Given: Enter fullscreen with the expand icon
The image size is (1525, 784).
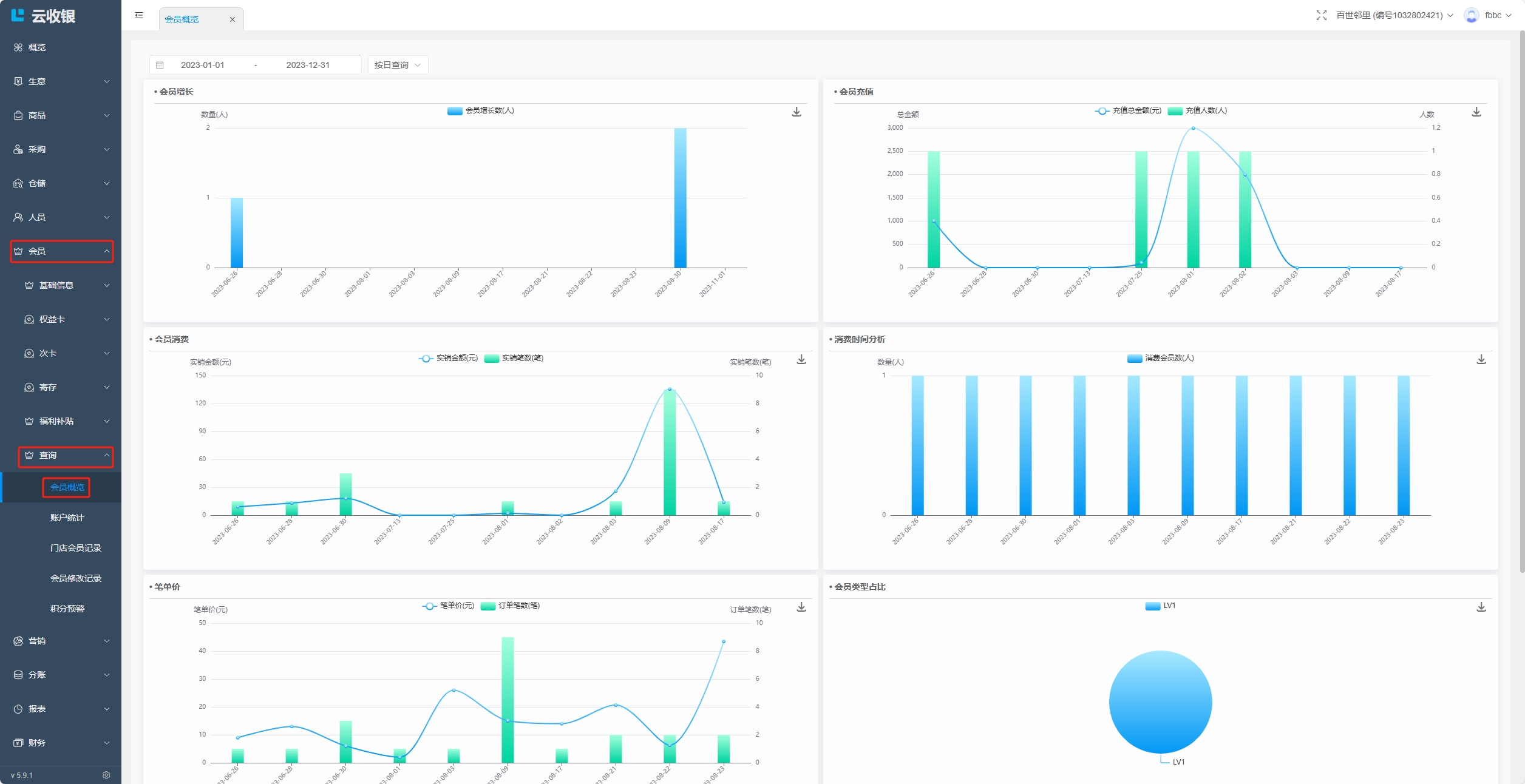Looking at the screenshot, I should point(1321,15).
